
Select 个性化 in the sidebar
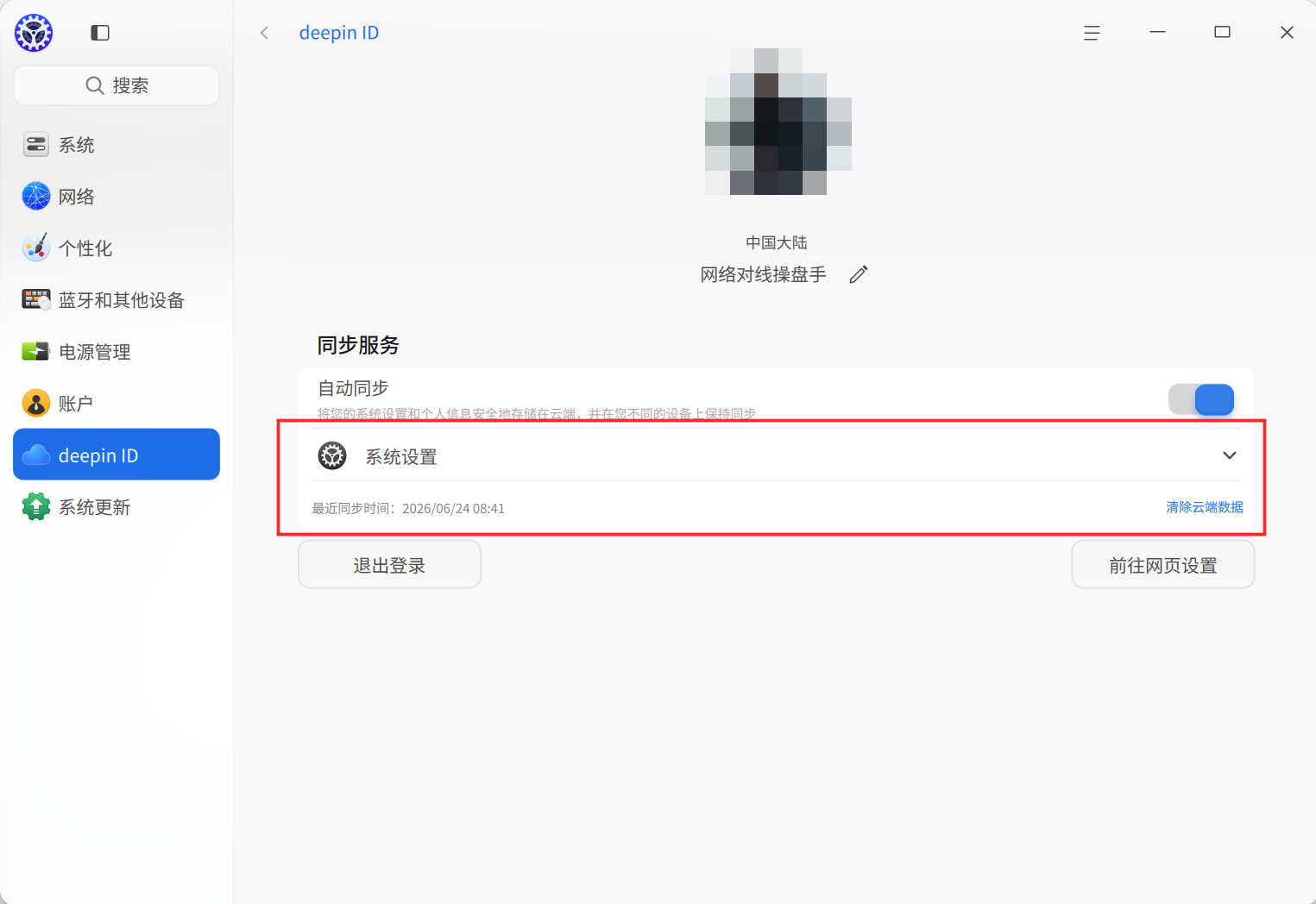[116, 248]
